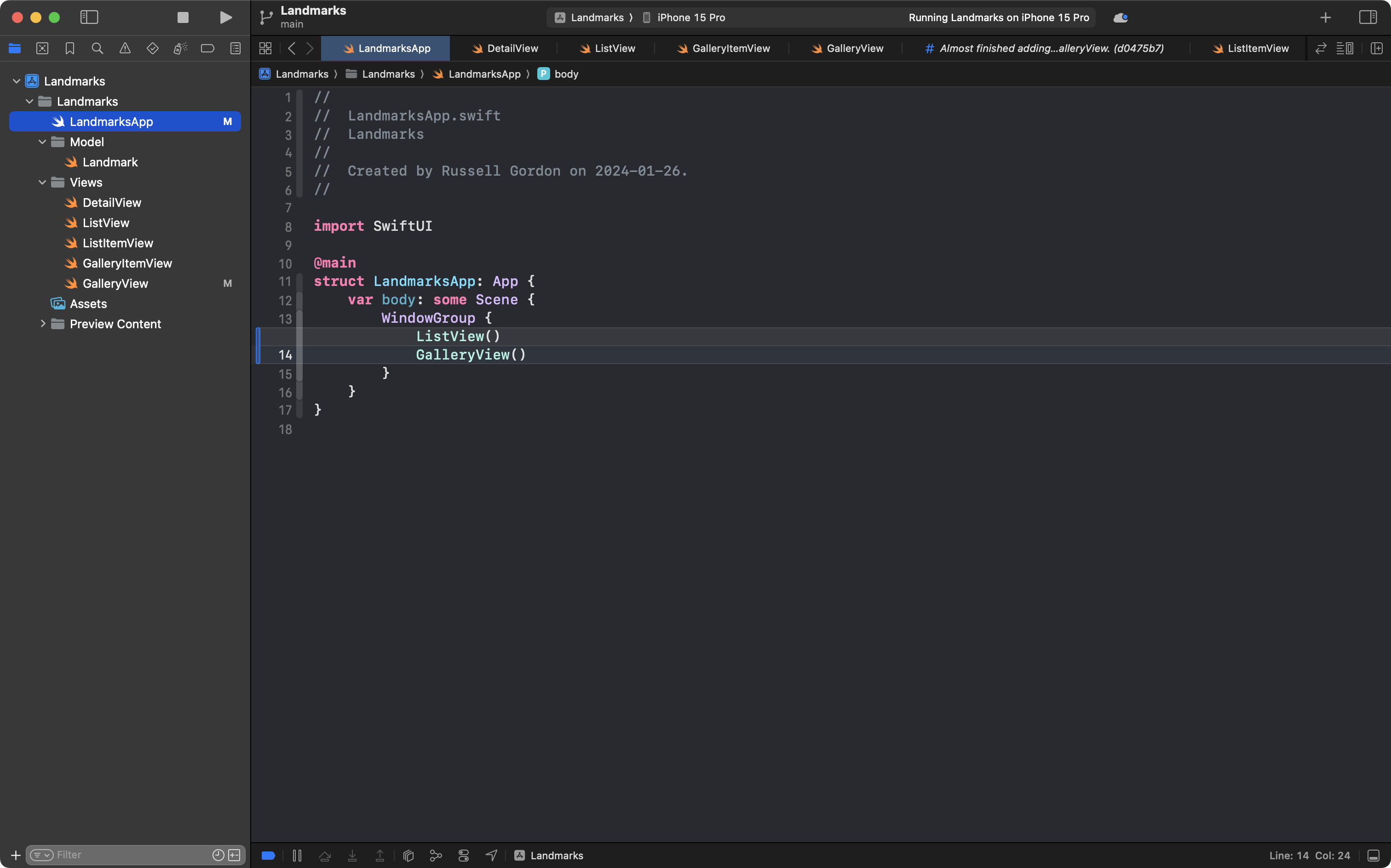Open the Test navigator
Image resolution: width=1391 pixels, height=868 pixels.
(x=152, y=48)
